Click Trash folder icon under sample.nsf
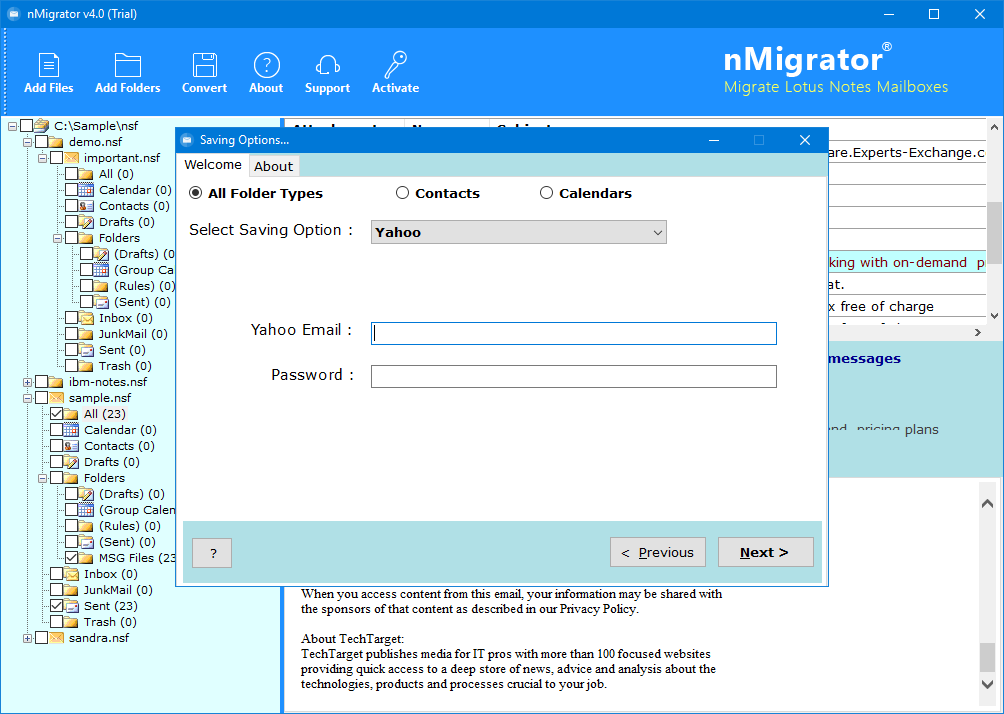The image size is (1004, 714). coord(71,622)
